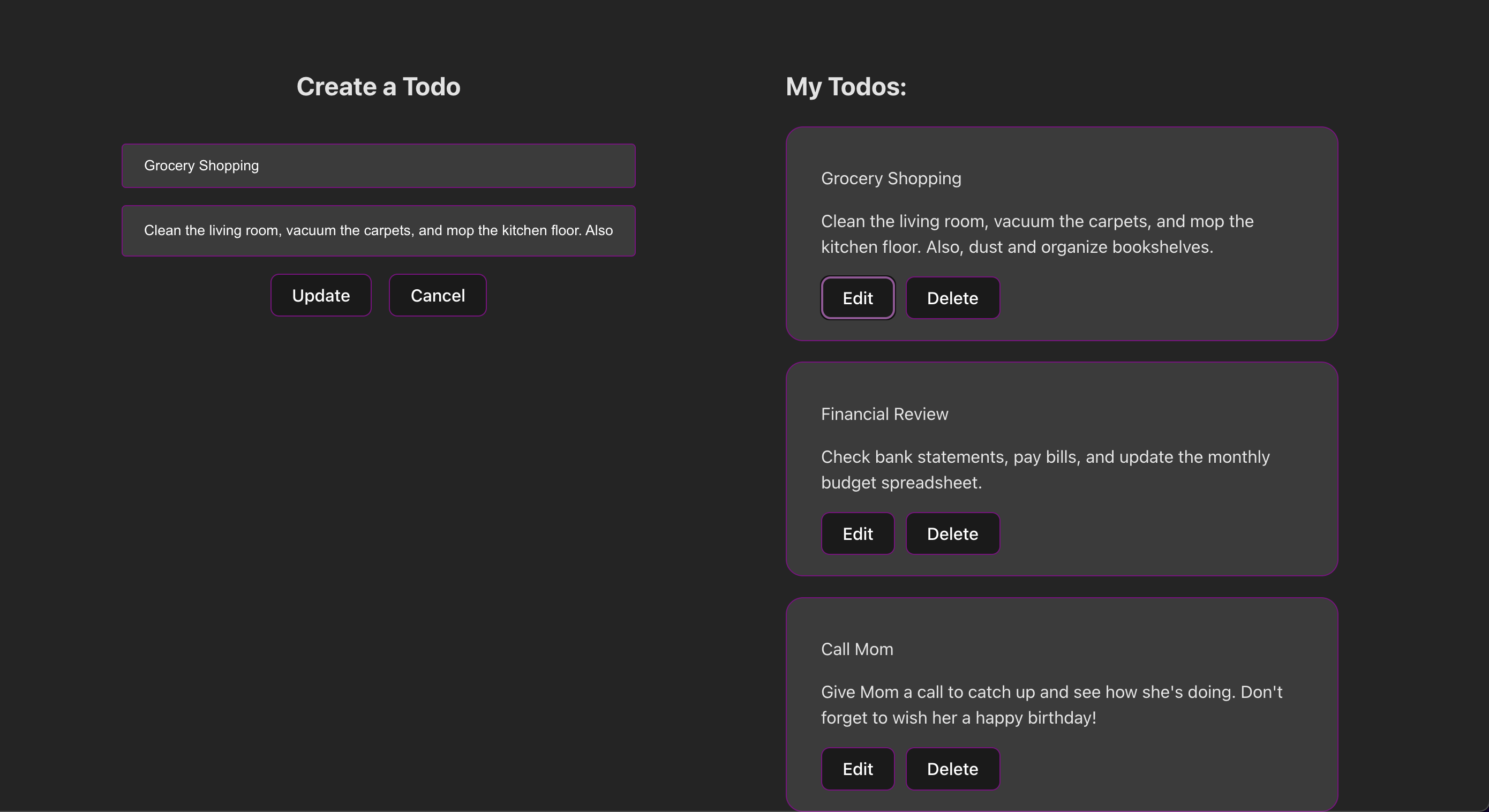Select the Grocery Shopping card title
The width and height of the screenshot is (1489, 812).
(891, 178)
